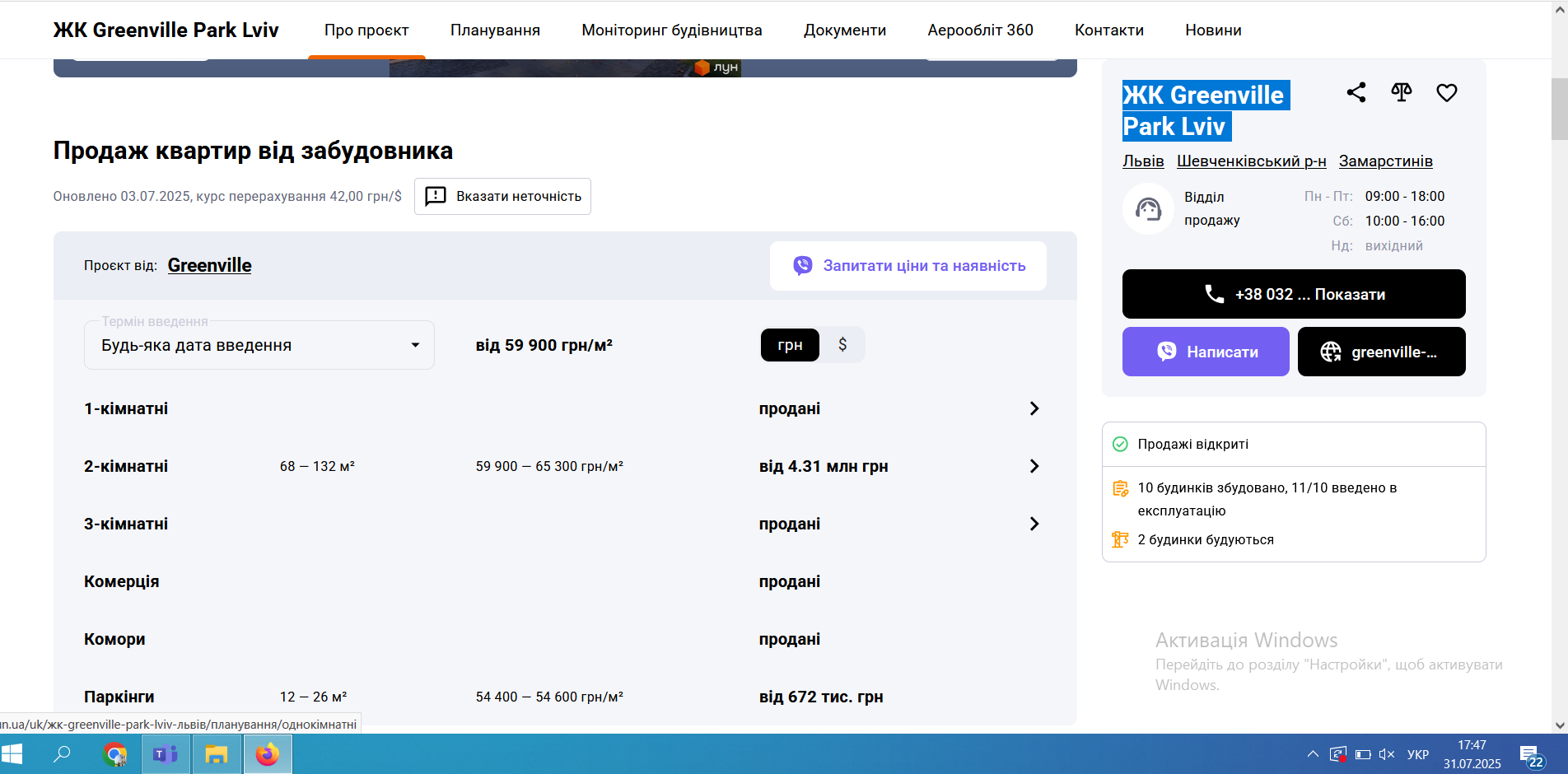Click the built houses document icon

[x=1120, y=488]
